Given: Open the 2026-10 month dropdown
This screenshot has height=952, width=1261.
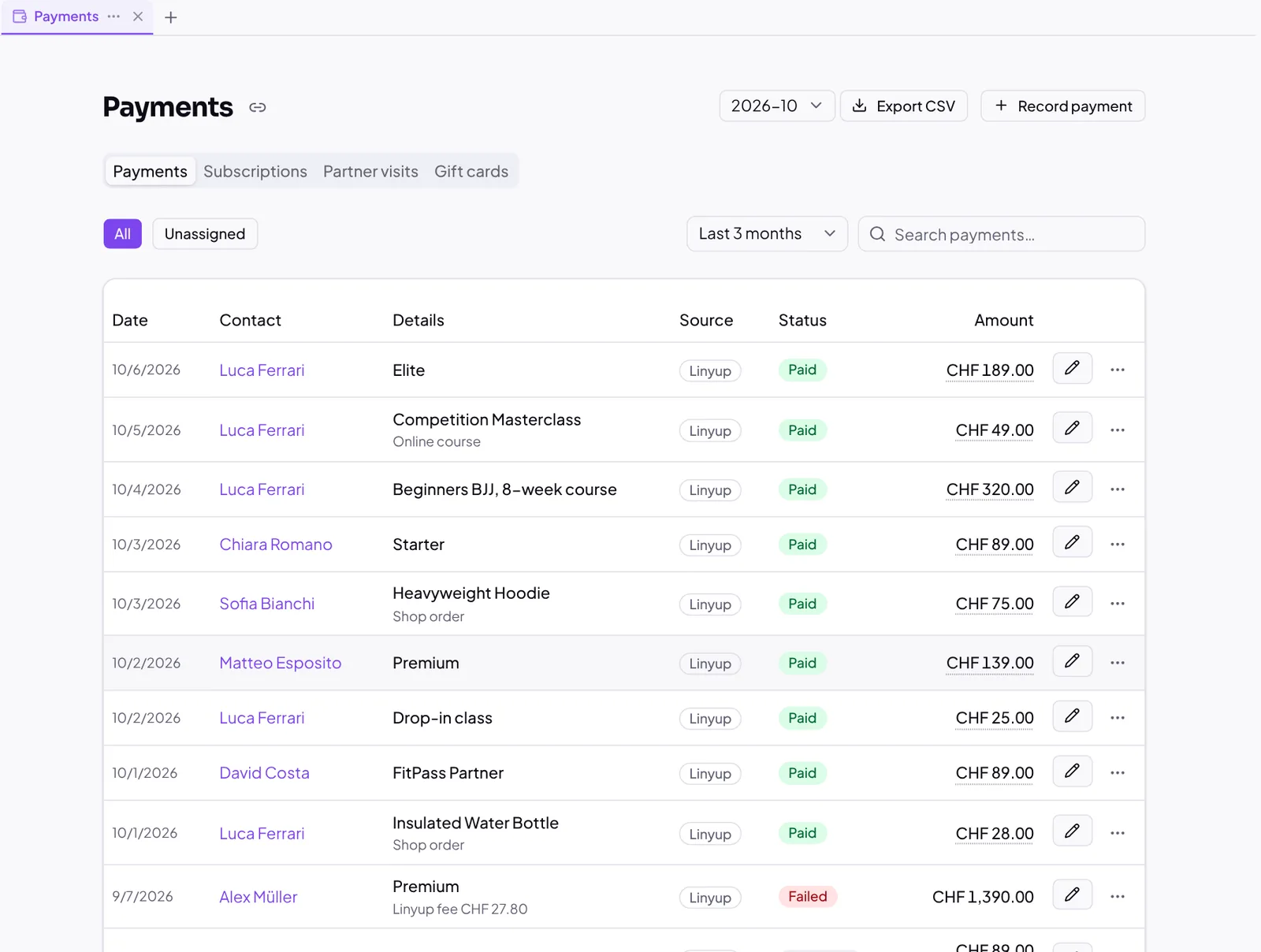Looking at the screenshot, I should [x=776, y=106].
